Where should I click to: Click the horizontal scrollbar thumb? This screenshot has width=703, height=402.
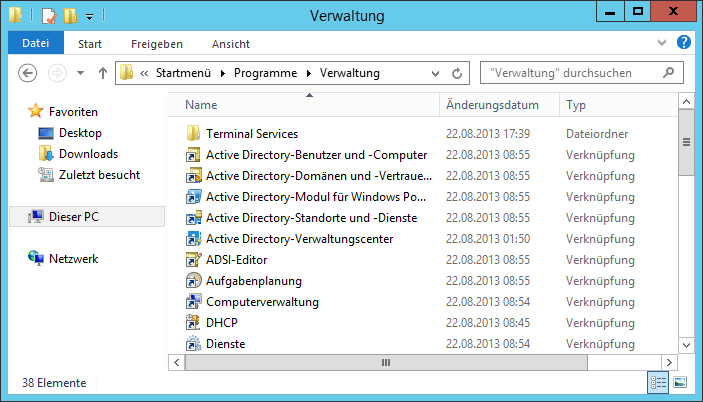pyautogui.click(x=386, y=363)
